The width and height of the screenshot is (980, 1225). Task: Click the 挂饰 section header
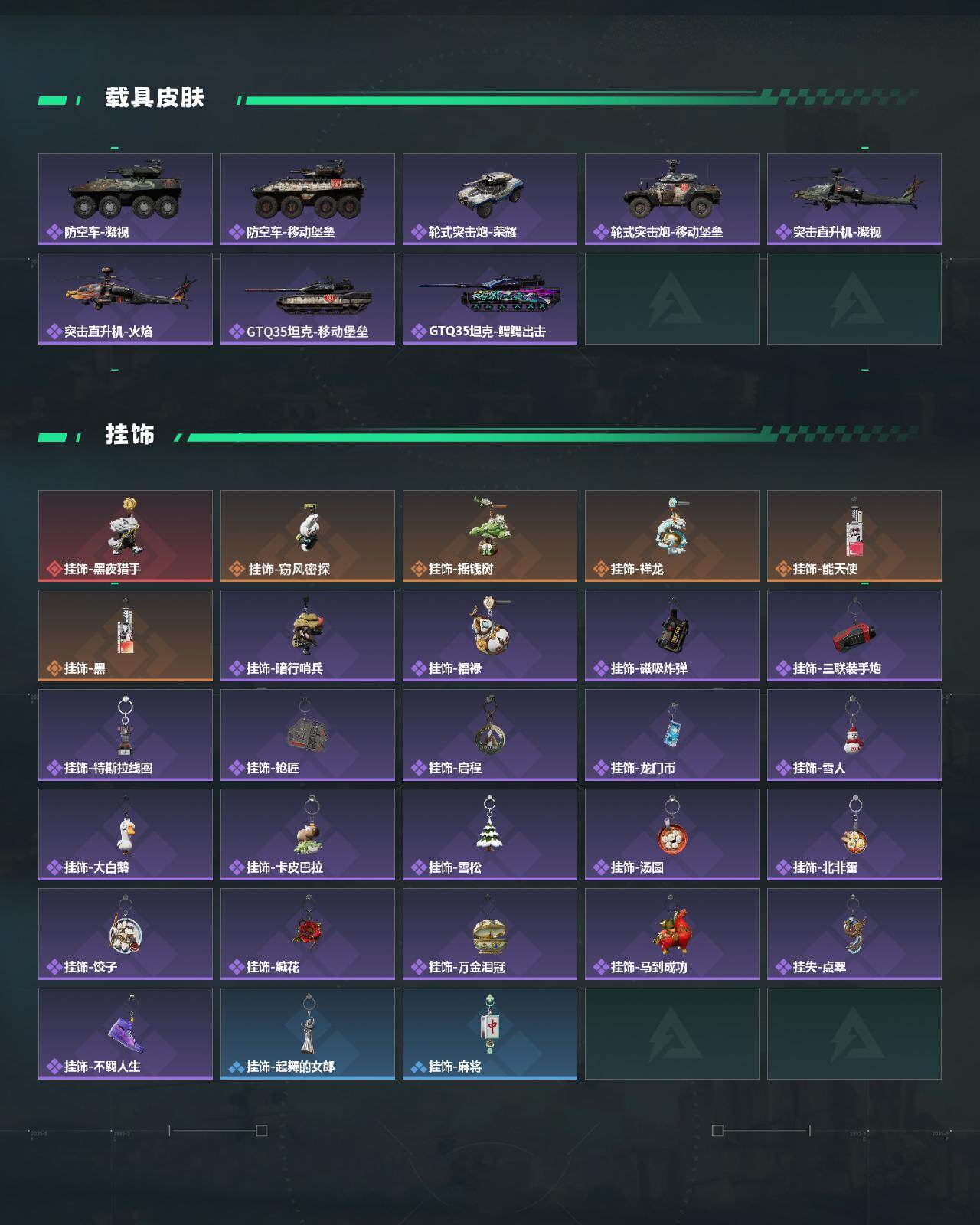pyautogui.click(x=130, y=435)
